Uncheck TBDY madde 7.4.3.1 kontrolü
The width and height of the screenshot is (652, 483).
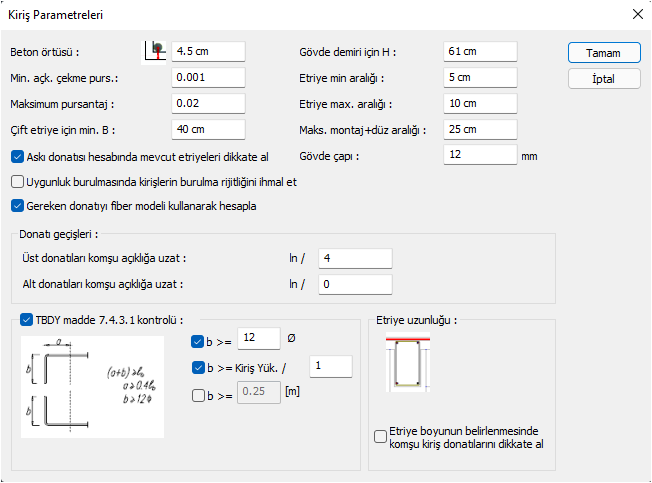pos(26,320)
